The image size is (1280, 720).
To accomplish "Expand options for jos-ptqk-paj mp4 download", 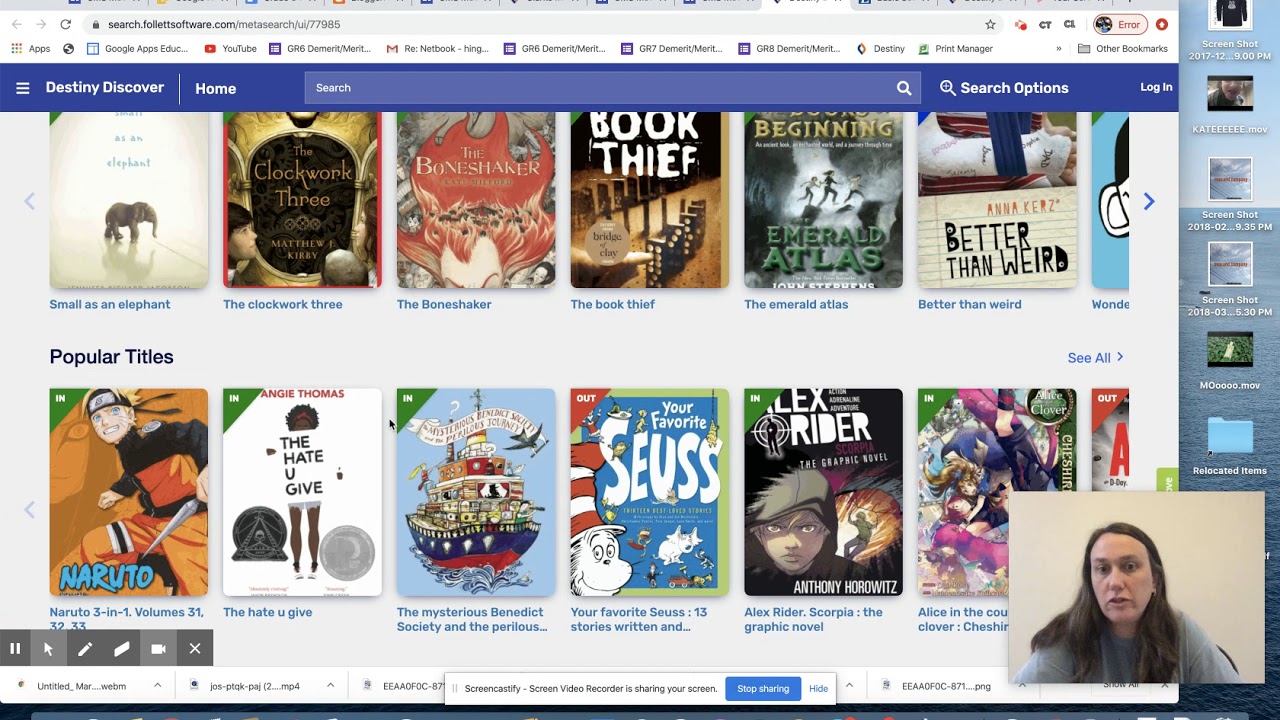I will pyautogui.click(x=330, y=686).
